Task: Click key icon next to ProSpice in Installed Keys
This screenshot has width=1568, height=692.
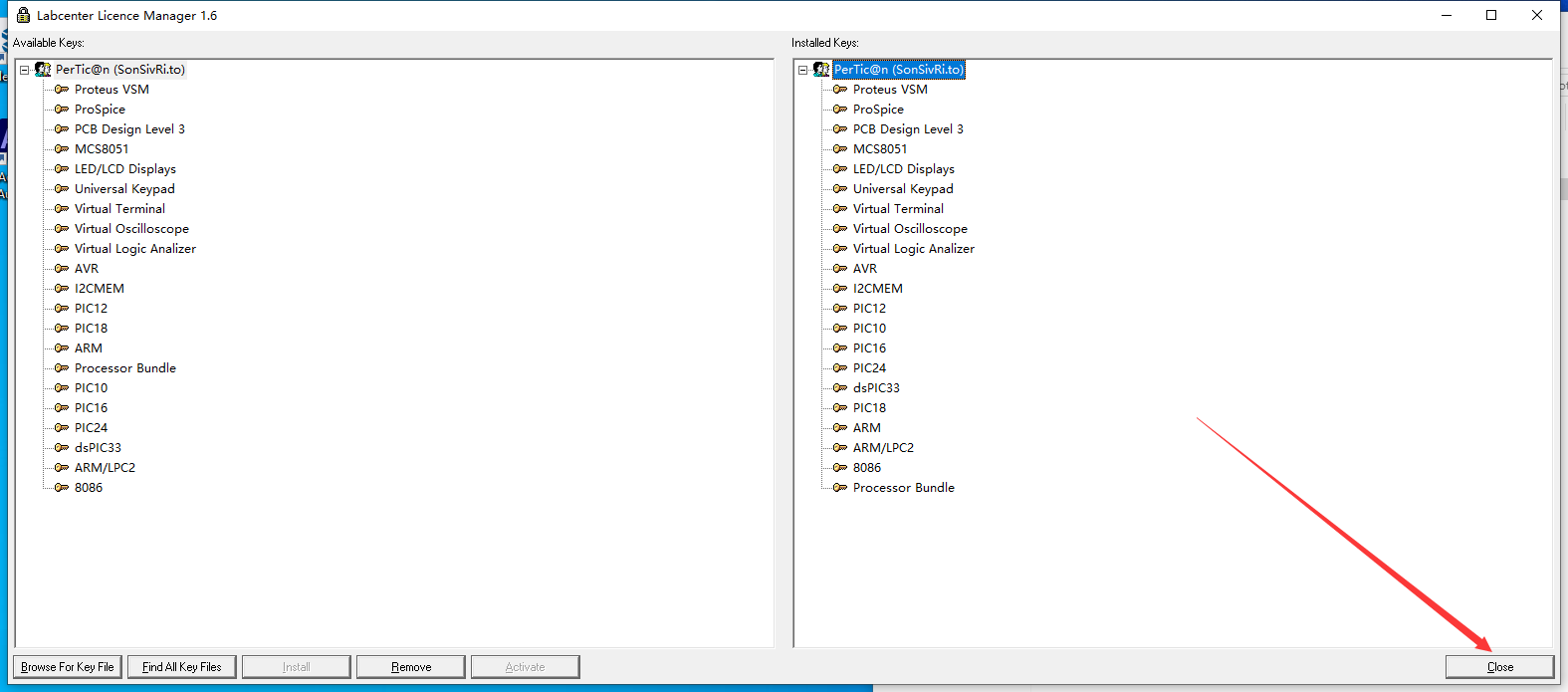Action: click(x=840, y=110)
